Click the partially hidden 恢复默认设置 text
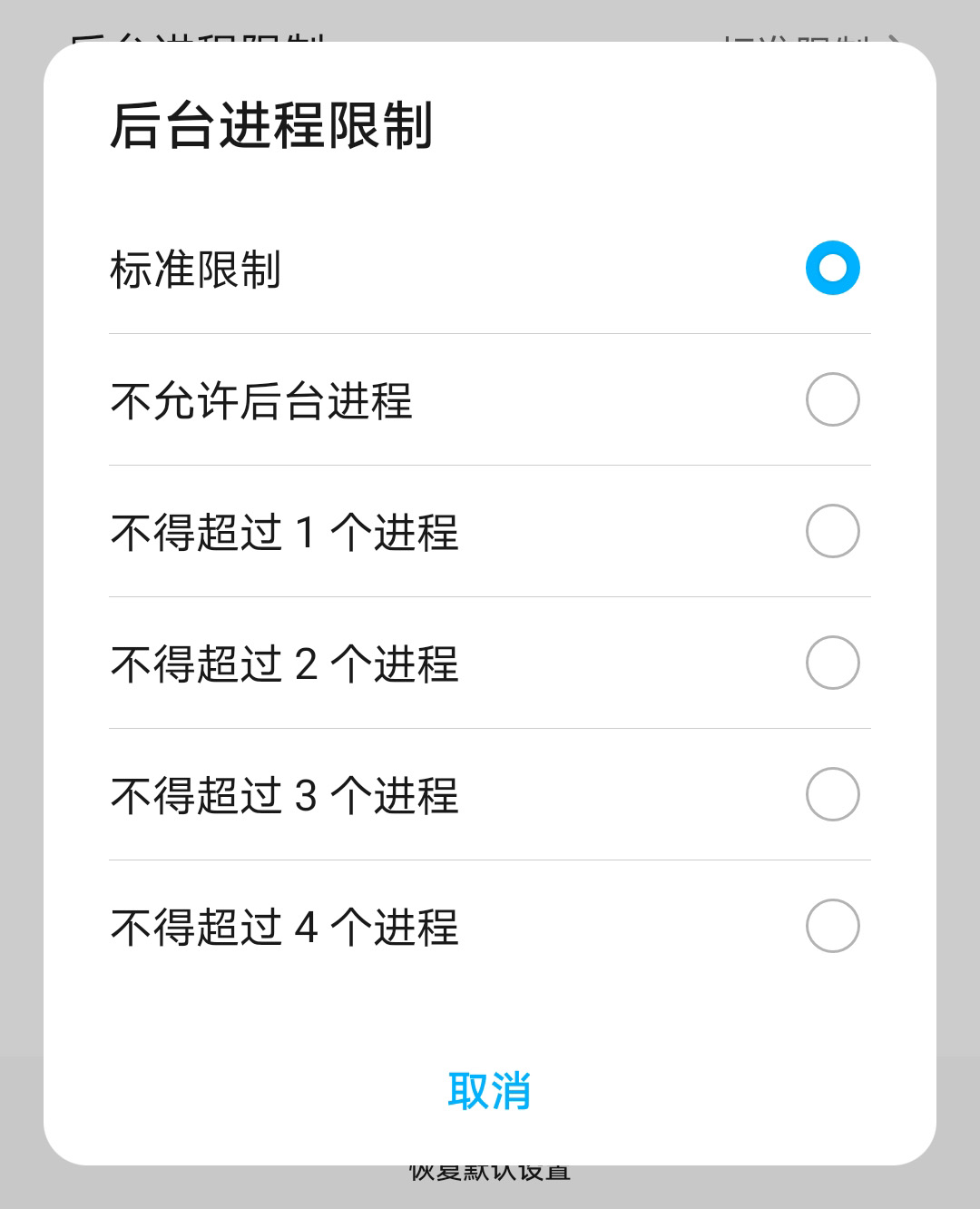 click(489, 1173)
